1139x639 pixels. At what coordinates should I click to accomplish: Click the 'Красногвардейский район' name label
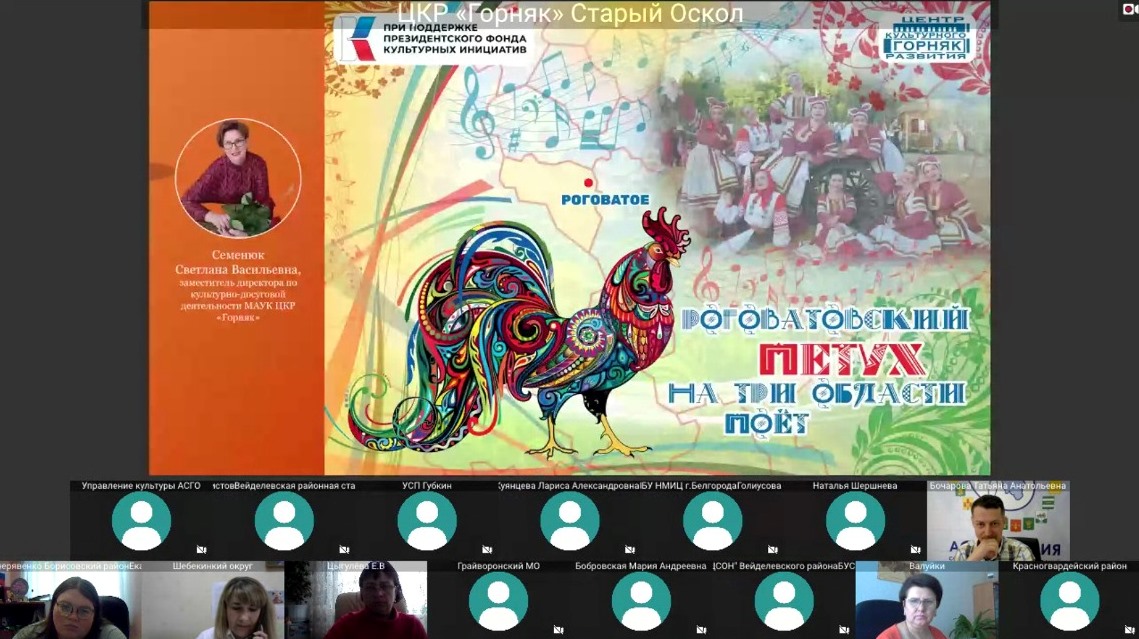click(1070, 566)
